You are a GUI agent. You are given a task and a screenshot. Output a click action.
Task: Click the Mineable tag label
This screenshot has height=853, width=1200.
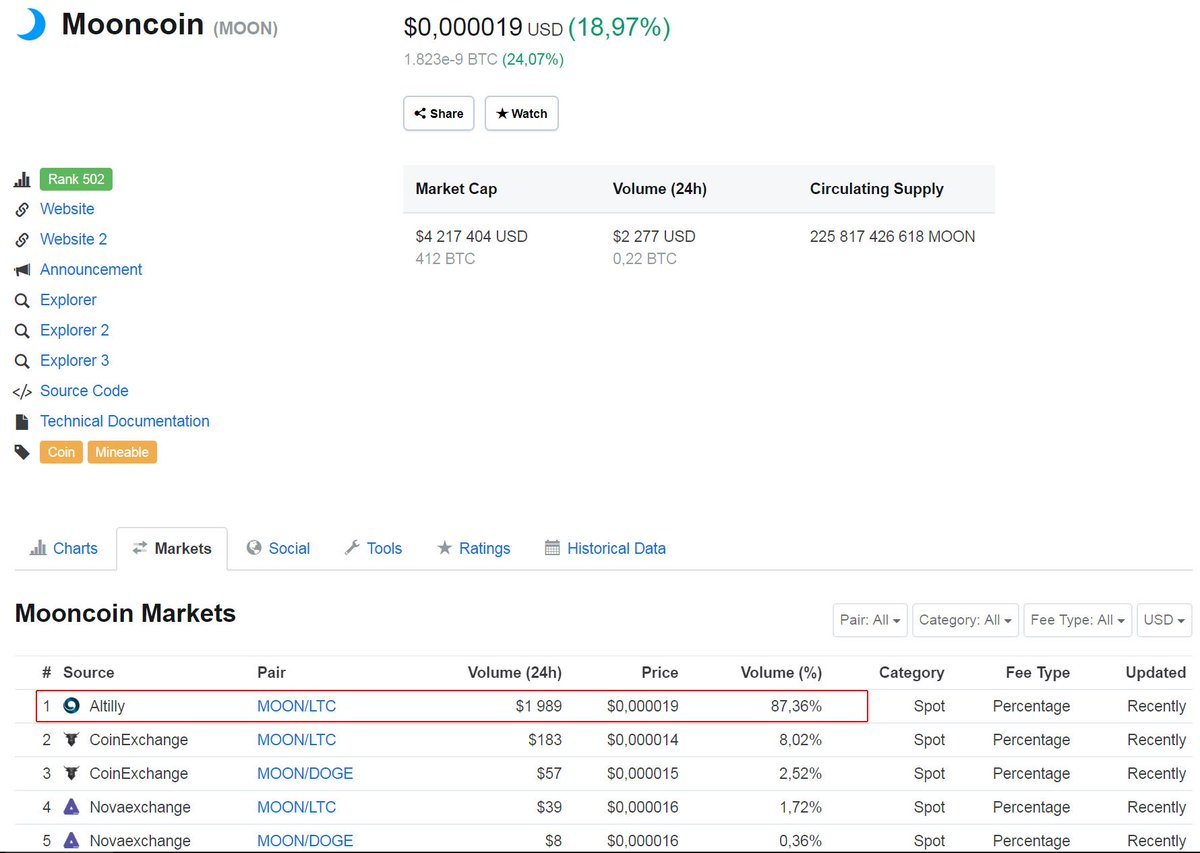[x=122, y=452]
